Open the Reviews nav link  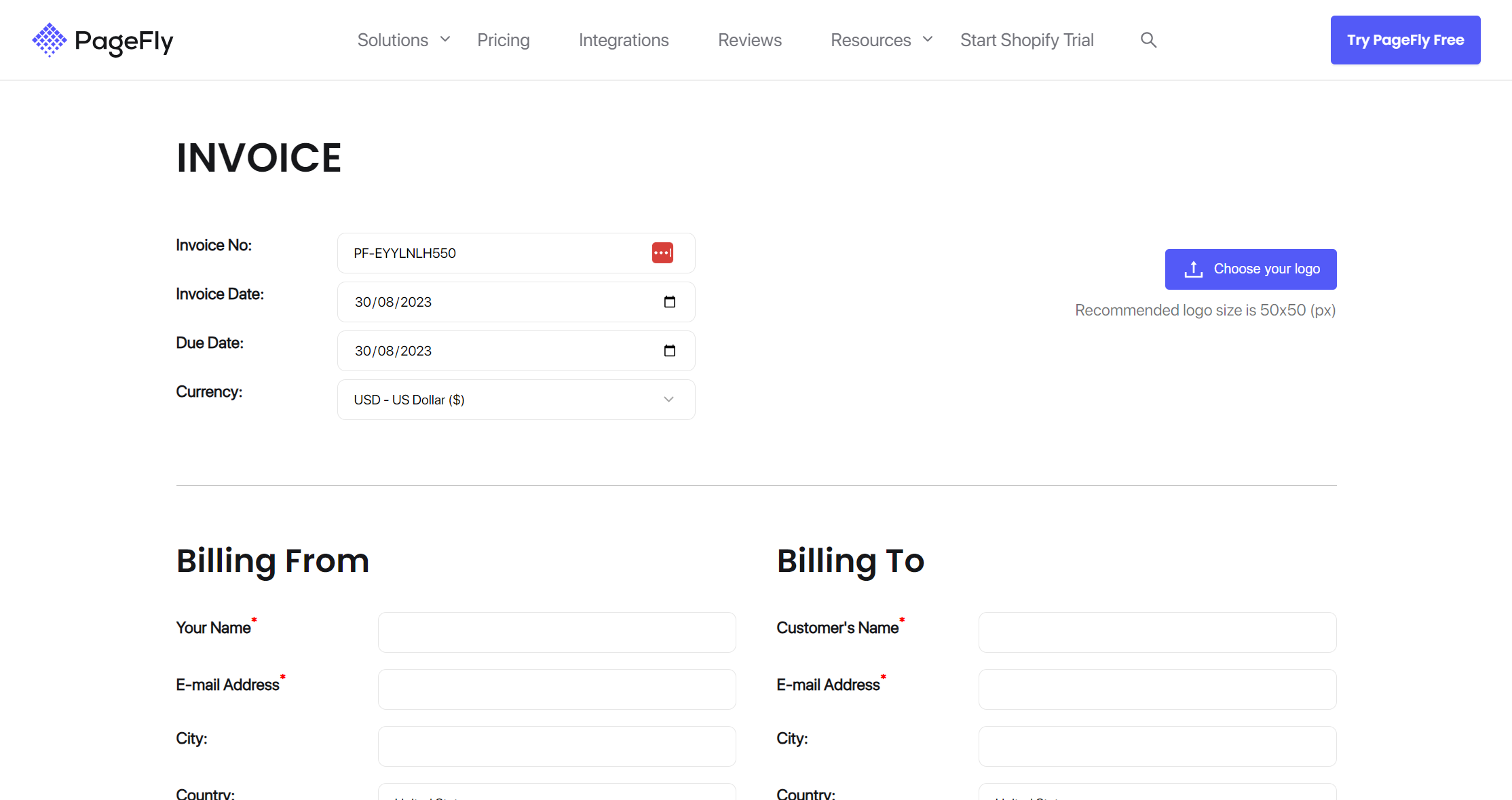tap(749, 40)
